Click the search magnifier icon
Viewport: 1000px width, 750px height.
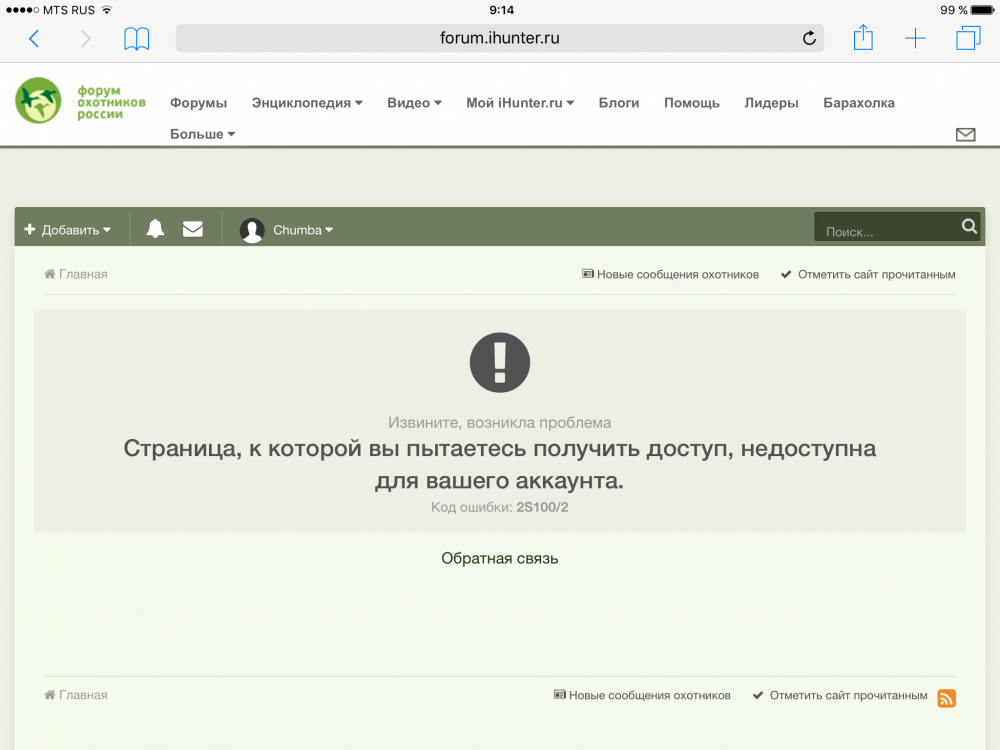969,227
